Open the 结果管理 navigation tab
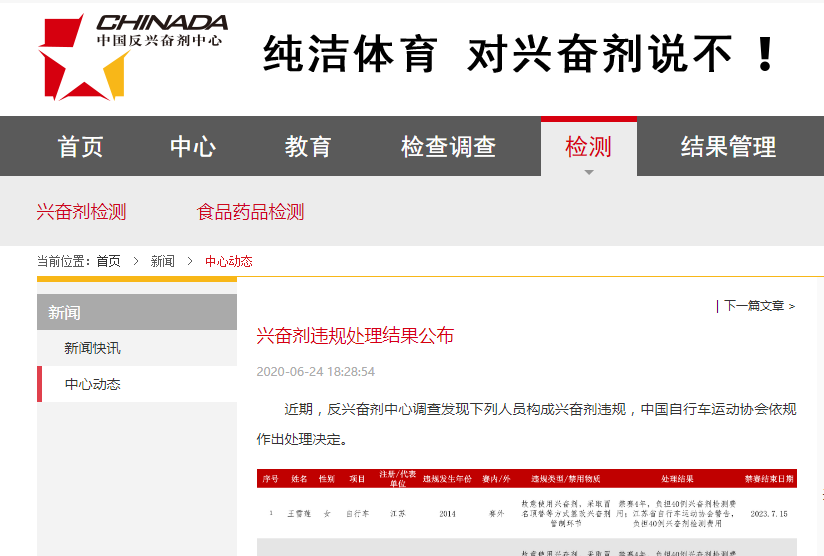Screen dimensions: 824x556 (x=728, y=147)
